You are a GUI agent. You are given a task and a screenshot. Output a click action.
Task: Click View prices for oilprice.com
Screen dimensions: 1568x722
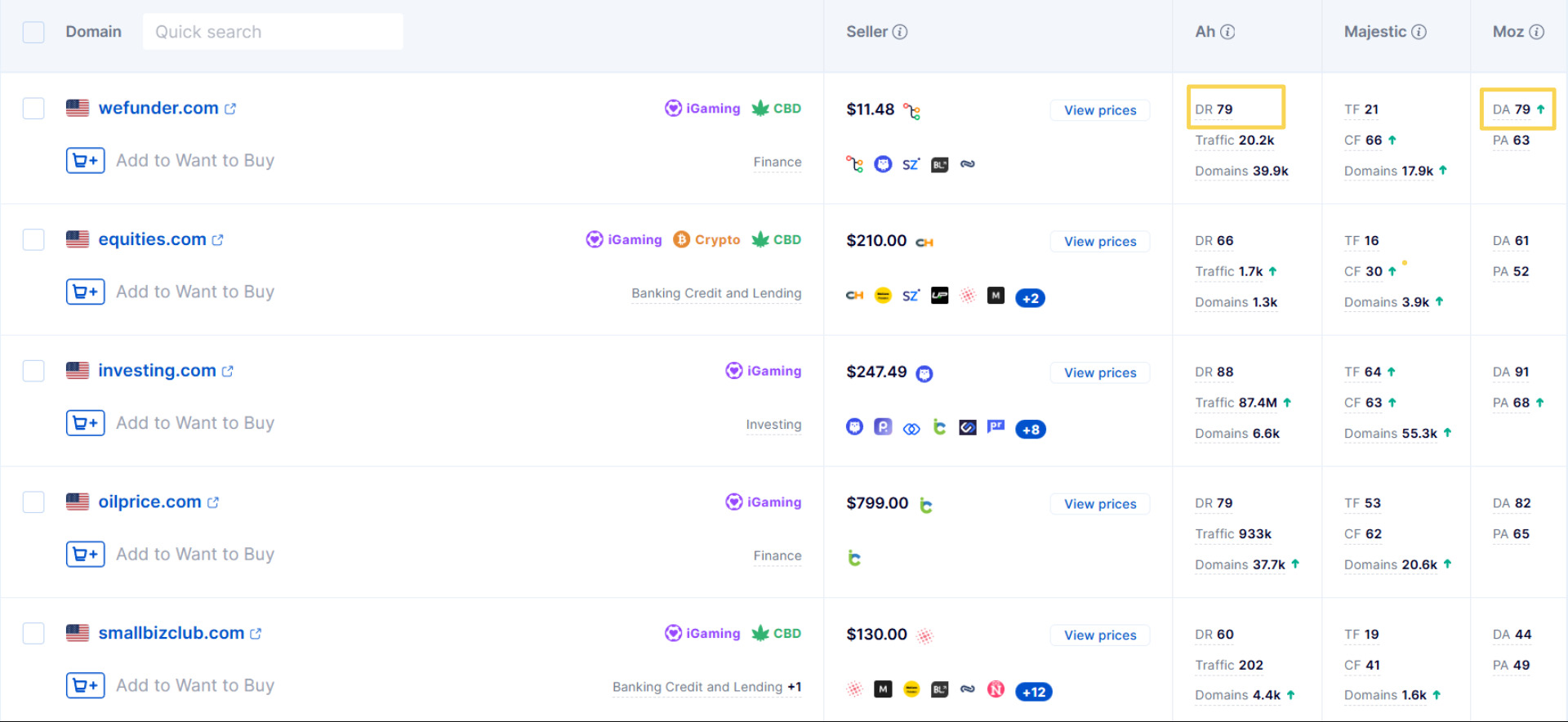tap(1100, 504)
